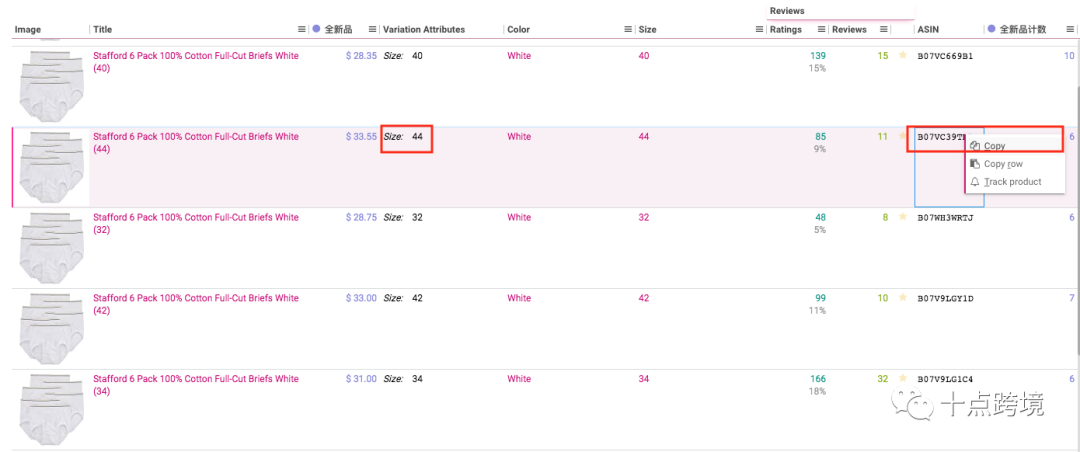Sort by the Ratings column header
This screenshot has height=452, width=1080.
(786, 30)
